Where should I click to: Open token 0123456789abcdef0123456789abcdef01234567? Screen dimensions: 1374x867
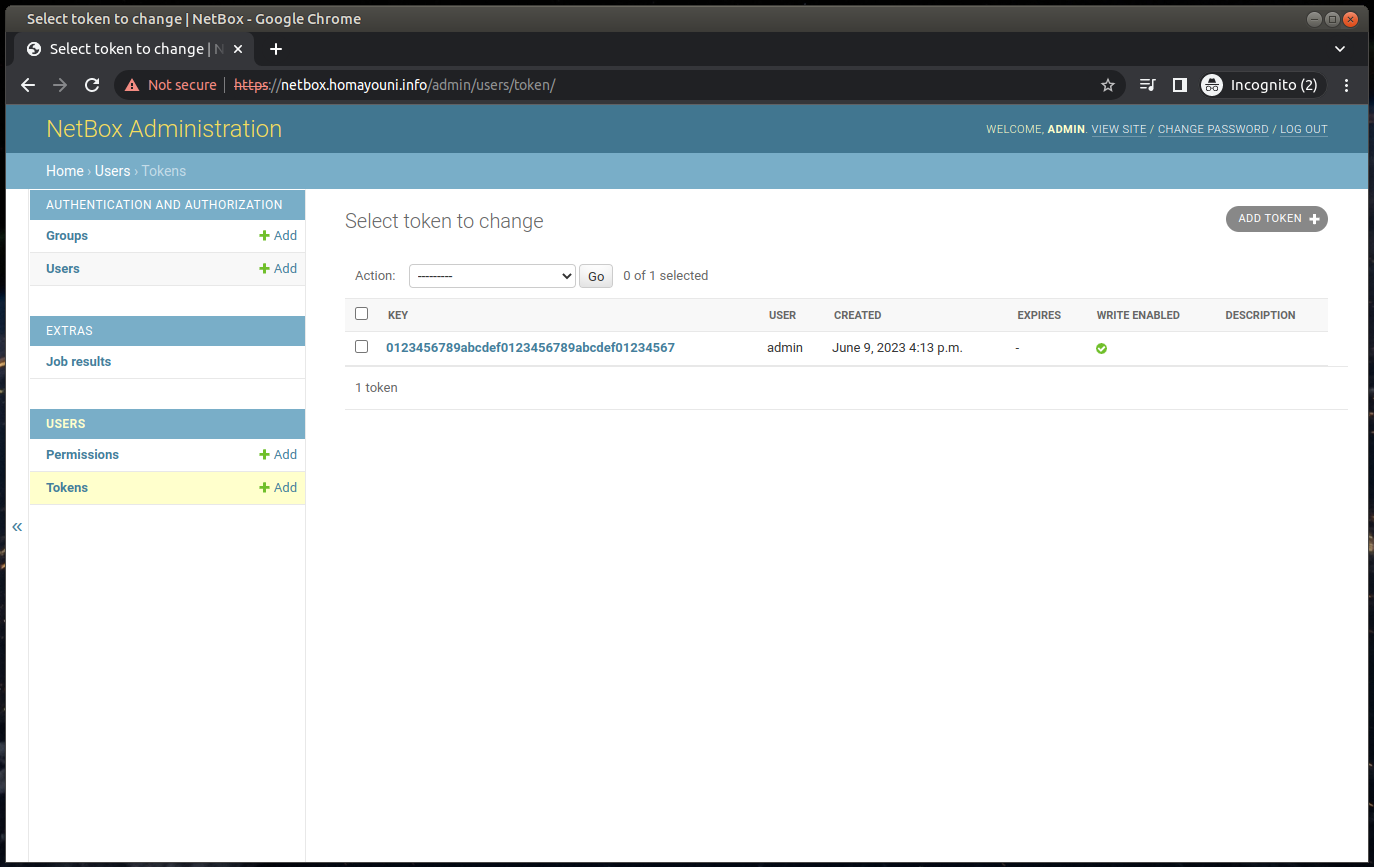coord(530,348)
